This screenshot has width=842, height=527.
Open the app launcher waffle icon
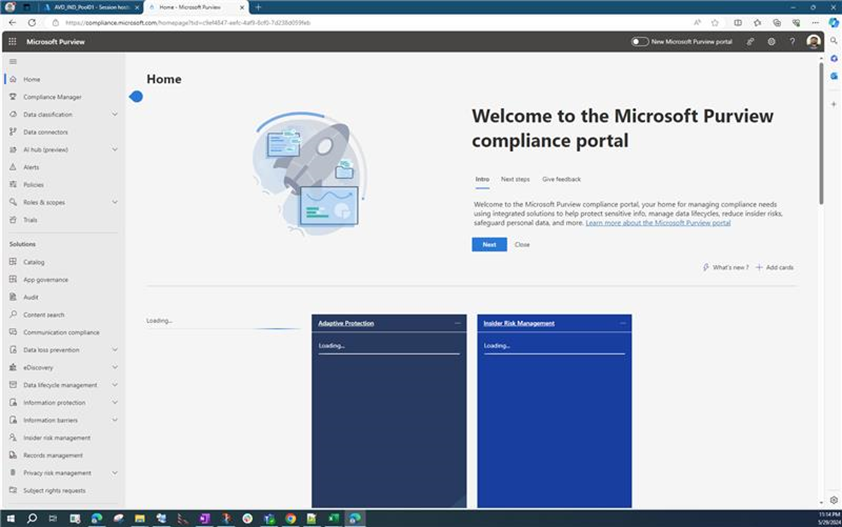[12, 41]
